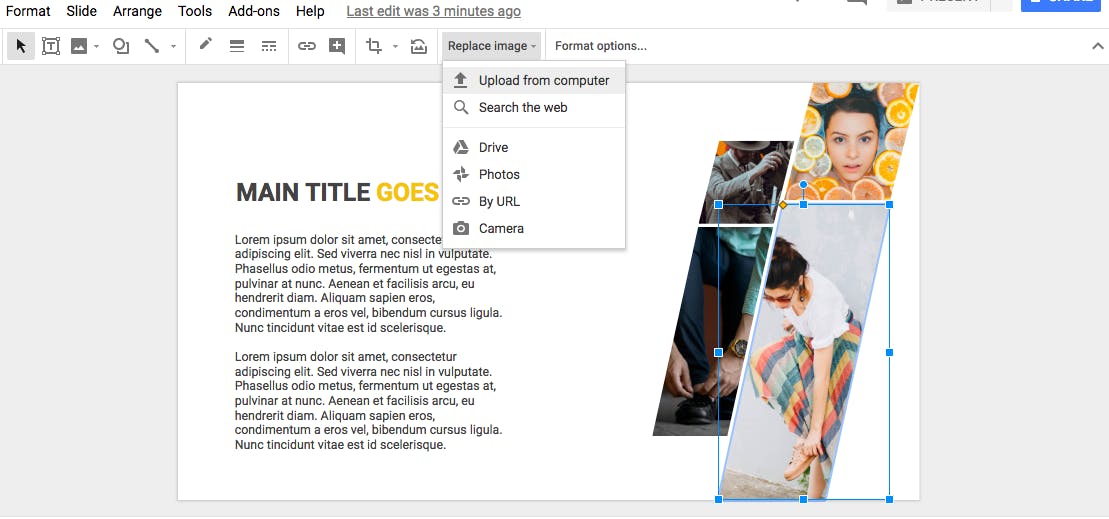The width and height of the screenshot is (1109, 519).
Task: Collapse the menus with the chevron
Action: click(x=1098, y=46)
